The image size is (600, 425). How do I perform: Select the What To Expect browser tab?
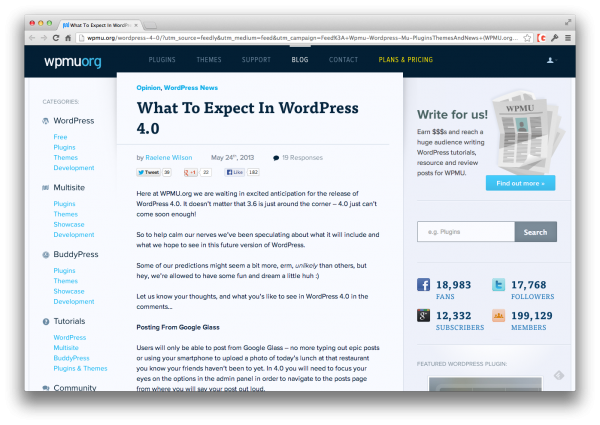click(x=100, y=25)
